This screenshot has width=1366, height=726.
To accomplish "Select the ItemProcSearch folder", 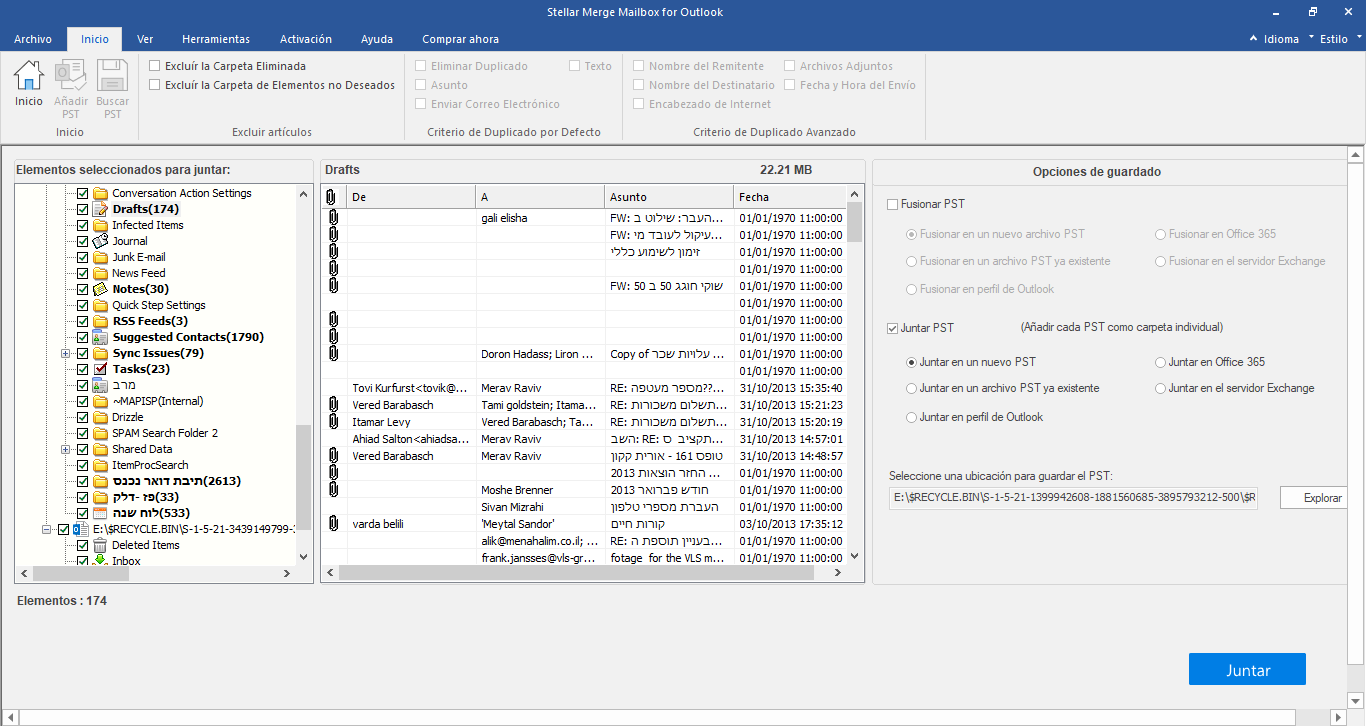I will pos(152,465).
